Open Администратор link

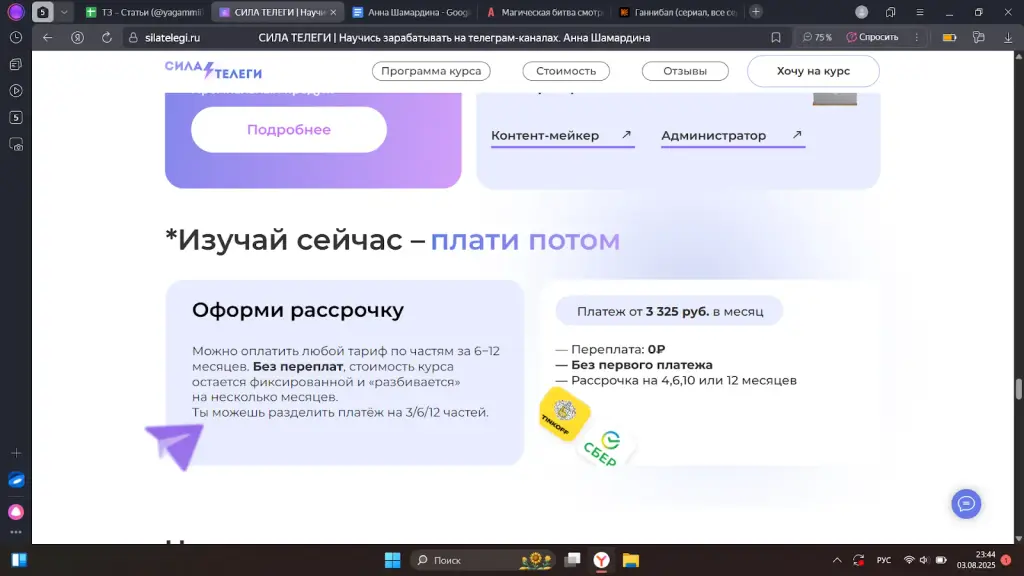click(733, 136)
